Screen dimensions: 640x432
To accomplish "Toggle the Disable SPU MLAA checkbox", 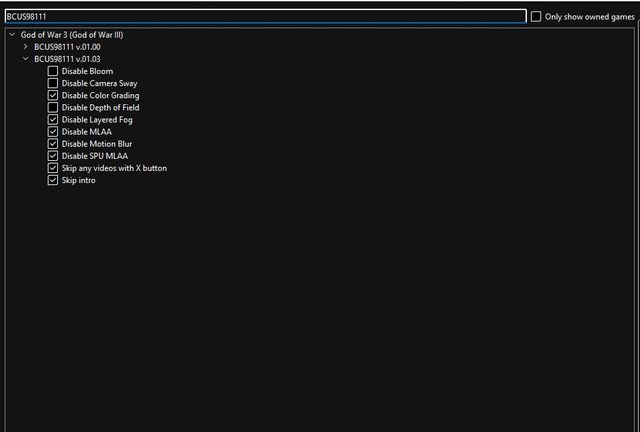I will click(53, 156).
